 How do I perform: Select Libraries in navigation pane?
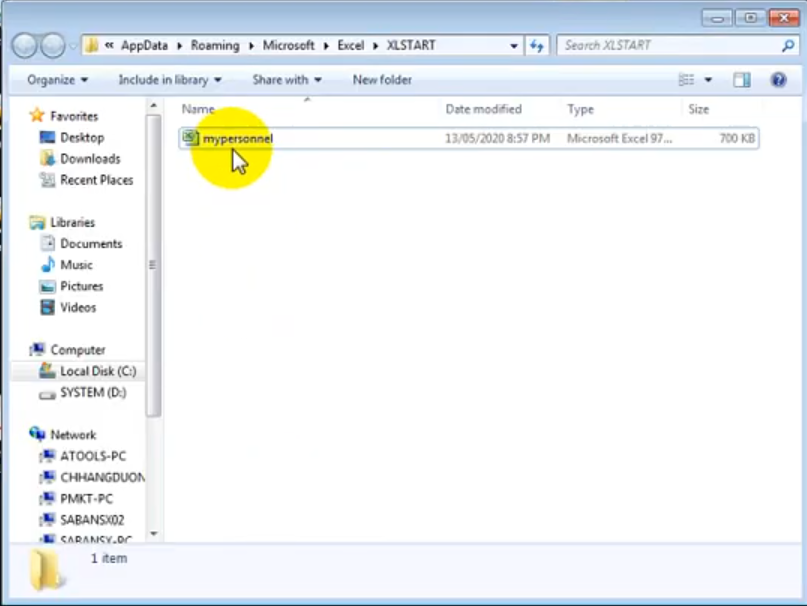(73, 222)
